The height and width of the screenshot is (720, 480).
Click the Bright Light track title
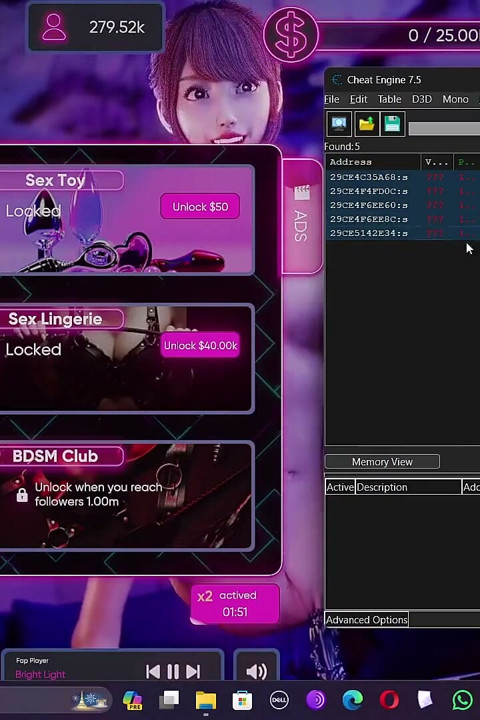[40, 674]
